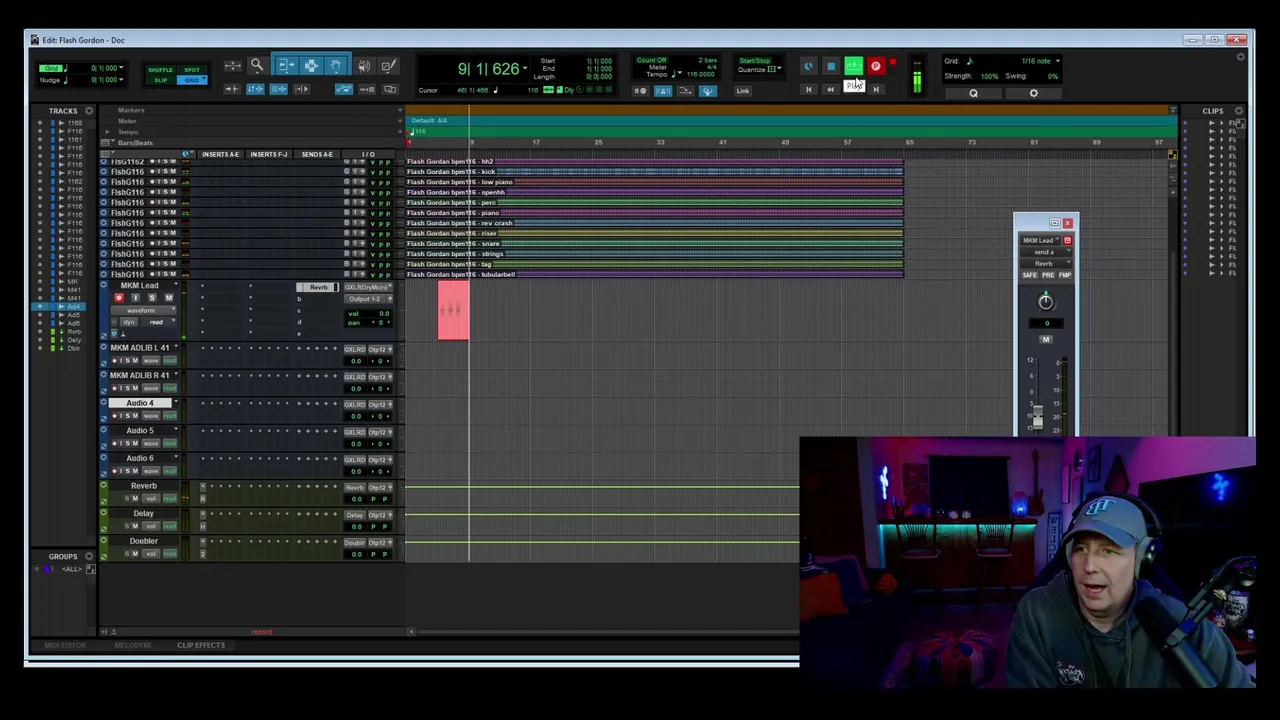Toggle input monitoring on MKM Lead track

(135, 297)
